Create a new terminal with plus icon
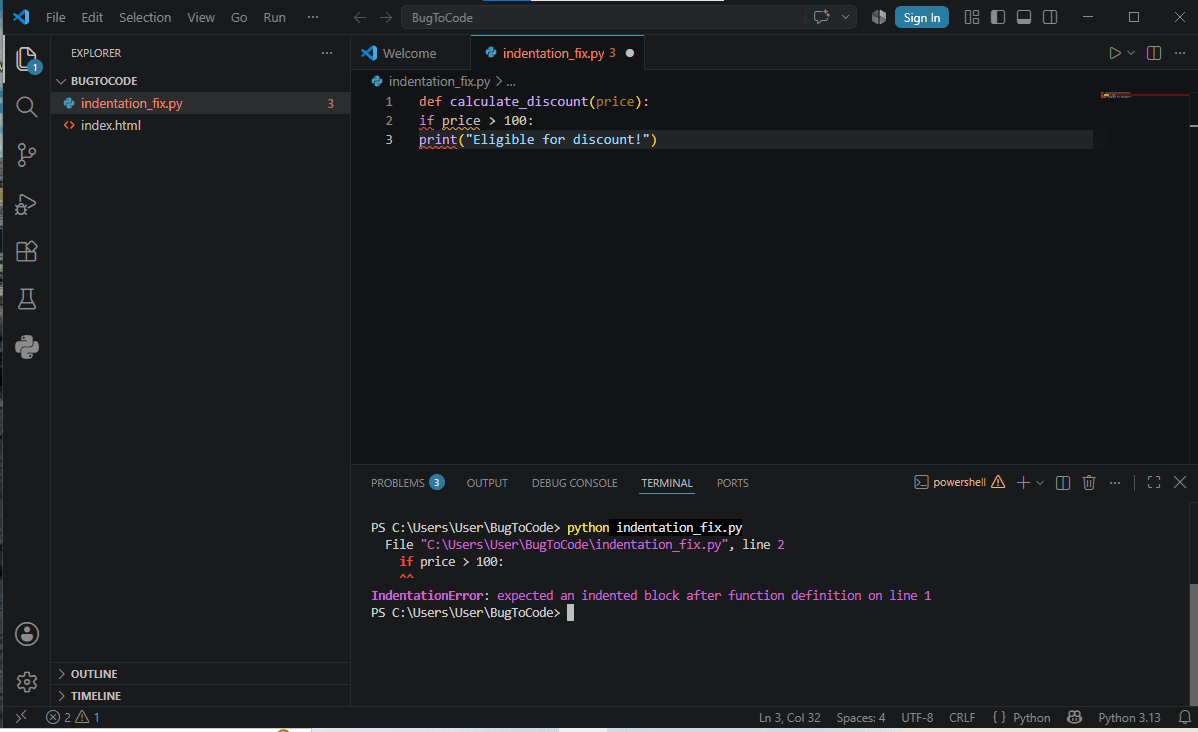This screenshot has width=1198, height=732. (1023, 483)
